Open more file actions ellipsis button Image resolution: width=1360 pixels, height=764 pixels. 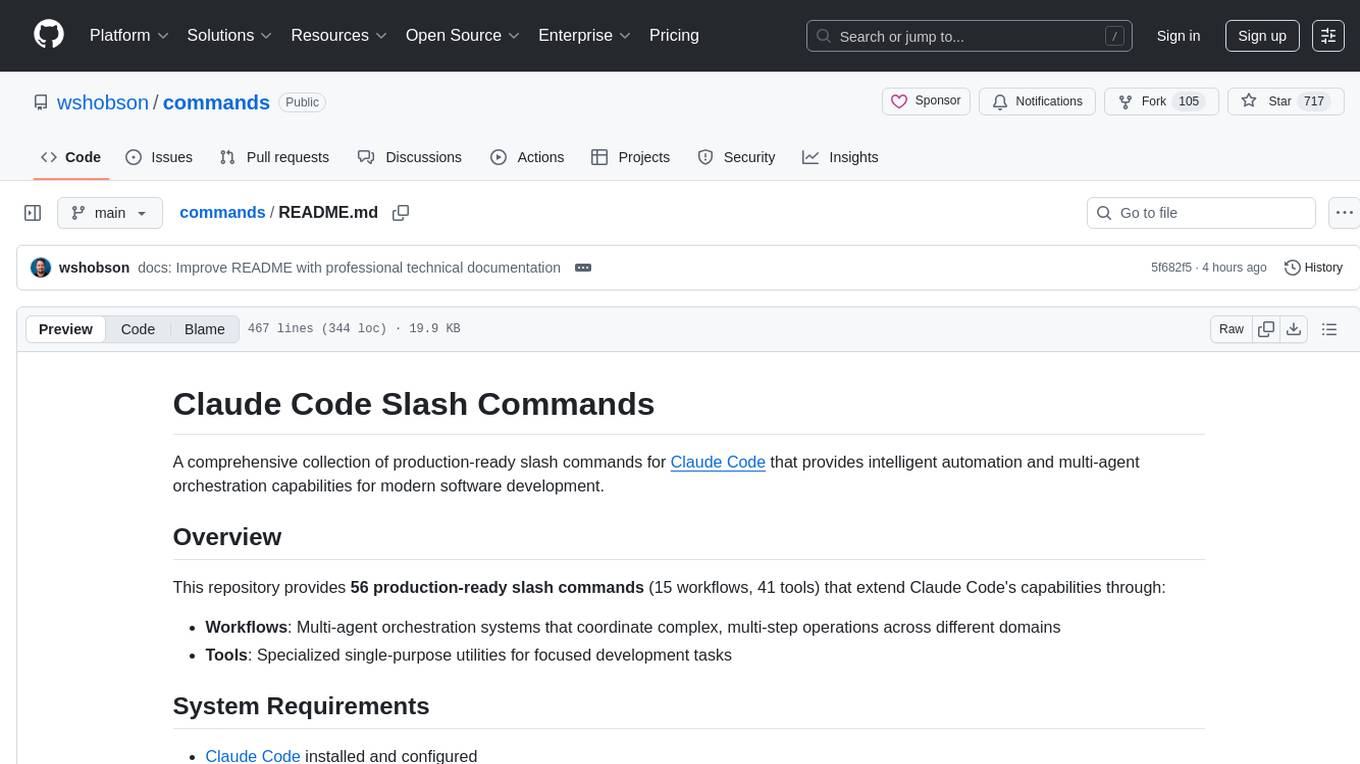click(x=1344, y=213)
